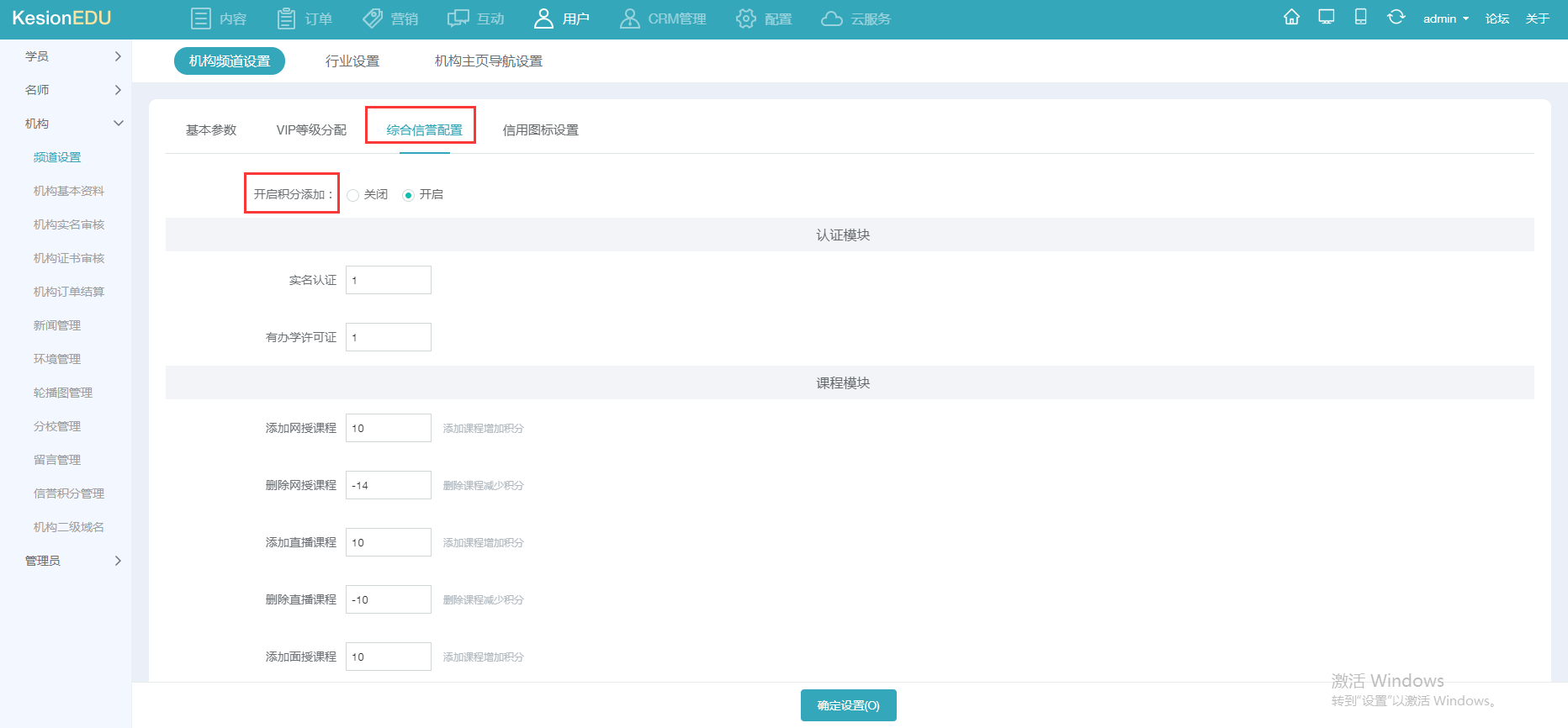Collapse the 机构 sidebar section

coord(72,124)
